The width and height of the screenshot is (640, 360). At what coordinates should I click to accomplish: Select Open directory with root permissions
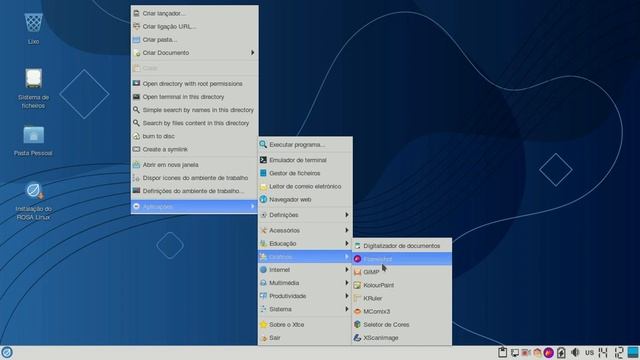[x=195, y=84]
